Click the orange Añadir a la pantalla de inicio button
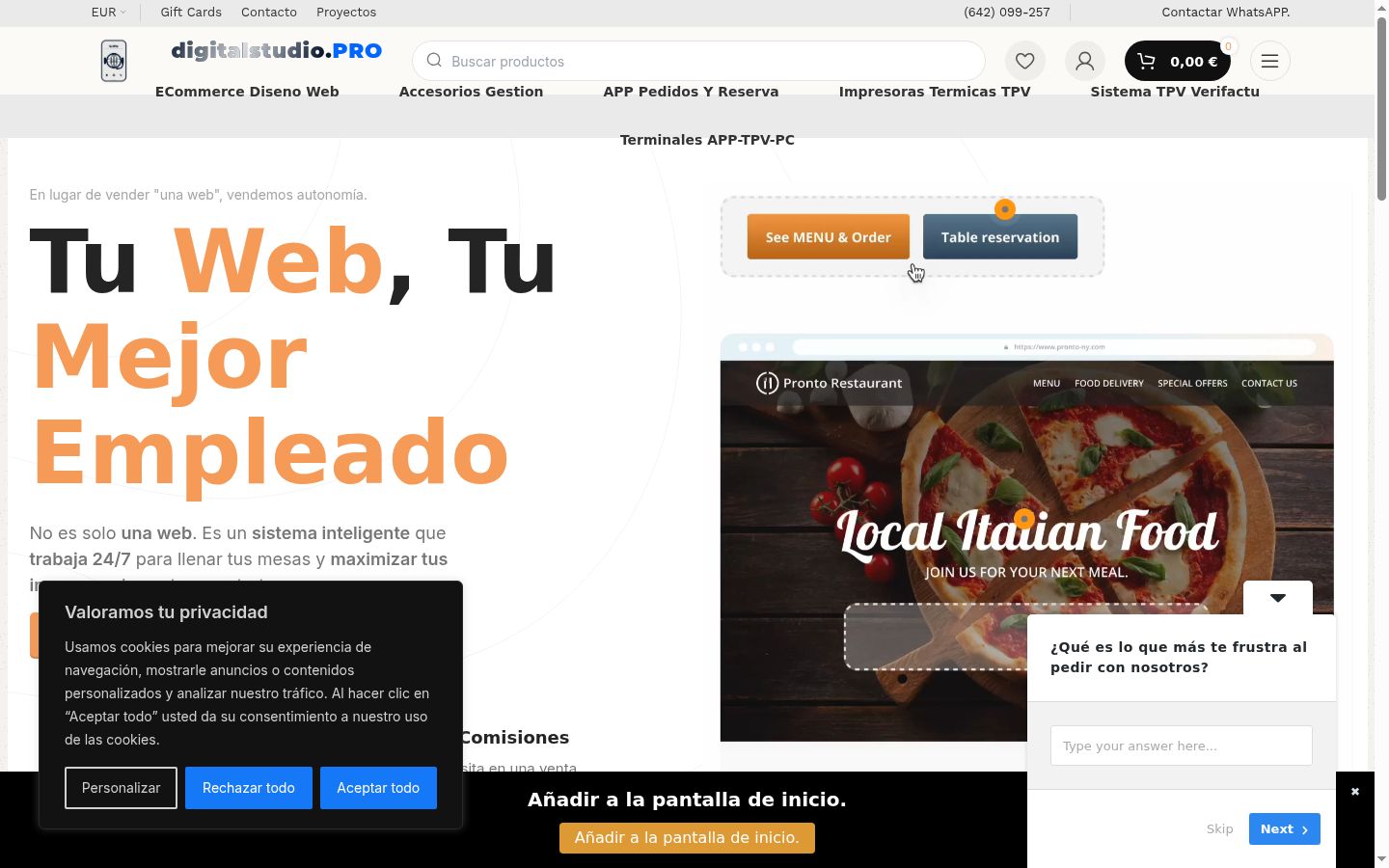 tap(687, 838)
